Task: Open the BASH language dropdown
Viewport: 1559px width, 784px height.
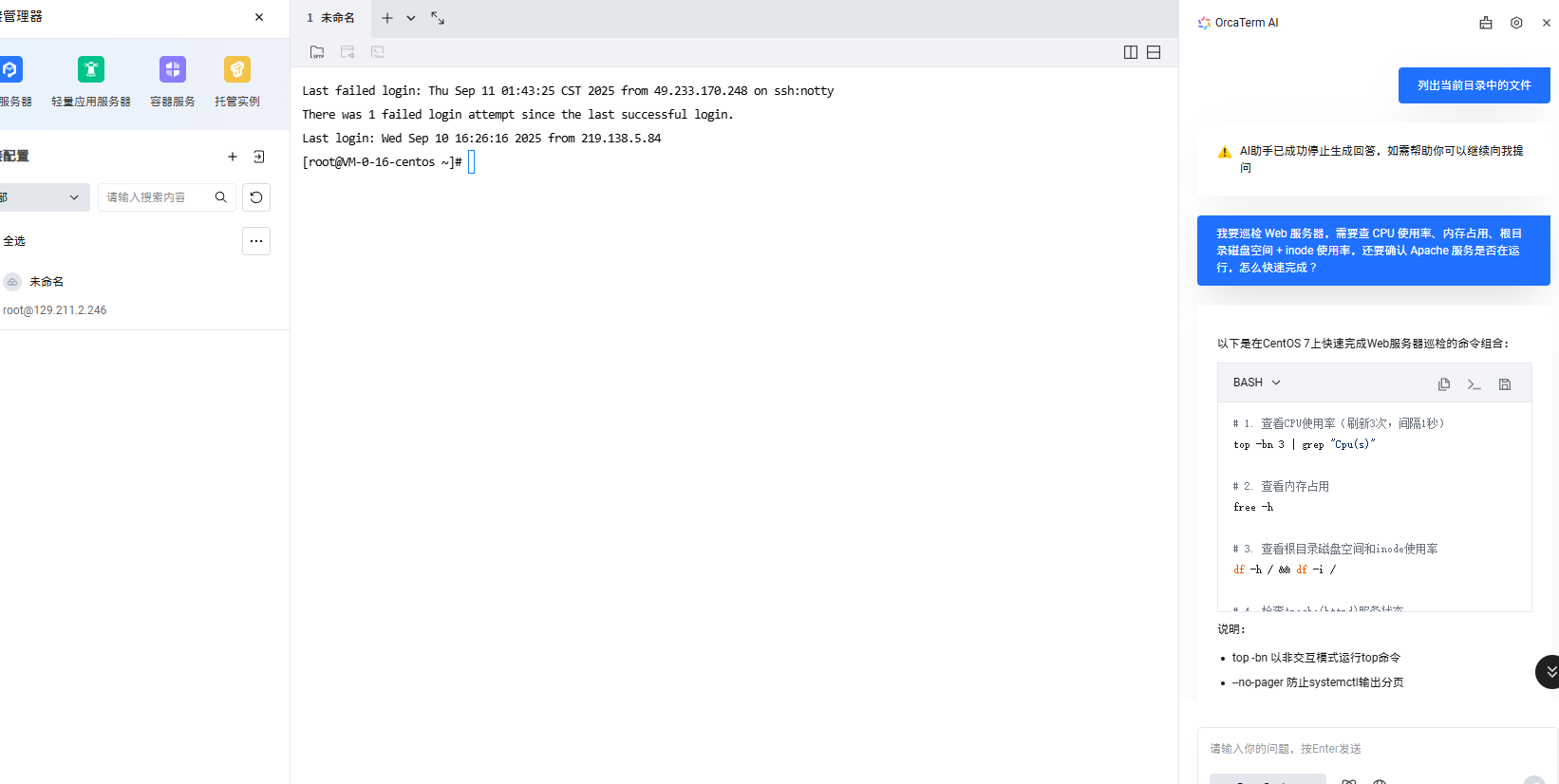Action: (1257, 383)
